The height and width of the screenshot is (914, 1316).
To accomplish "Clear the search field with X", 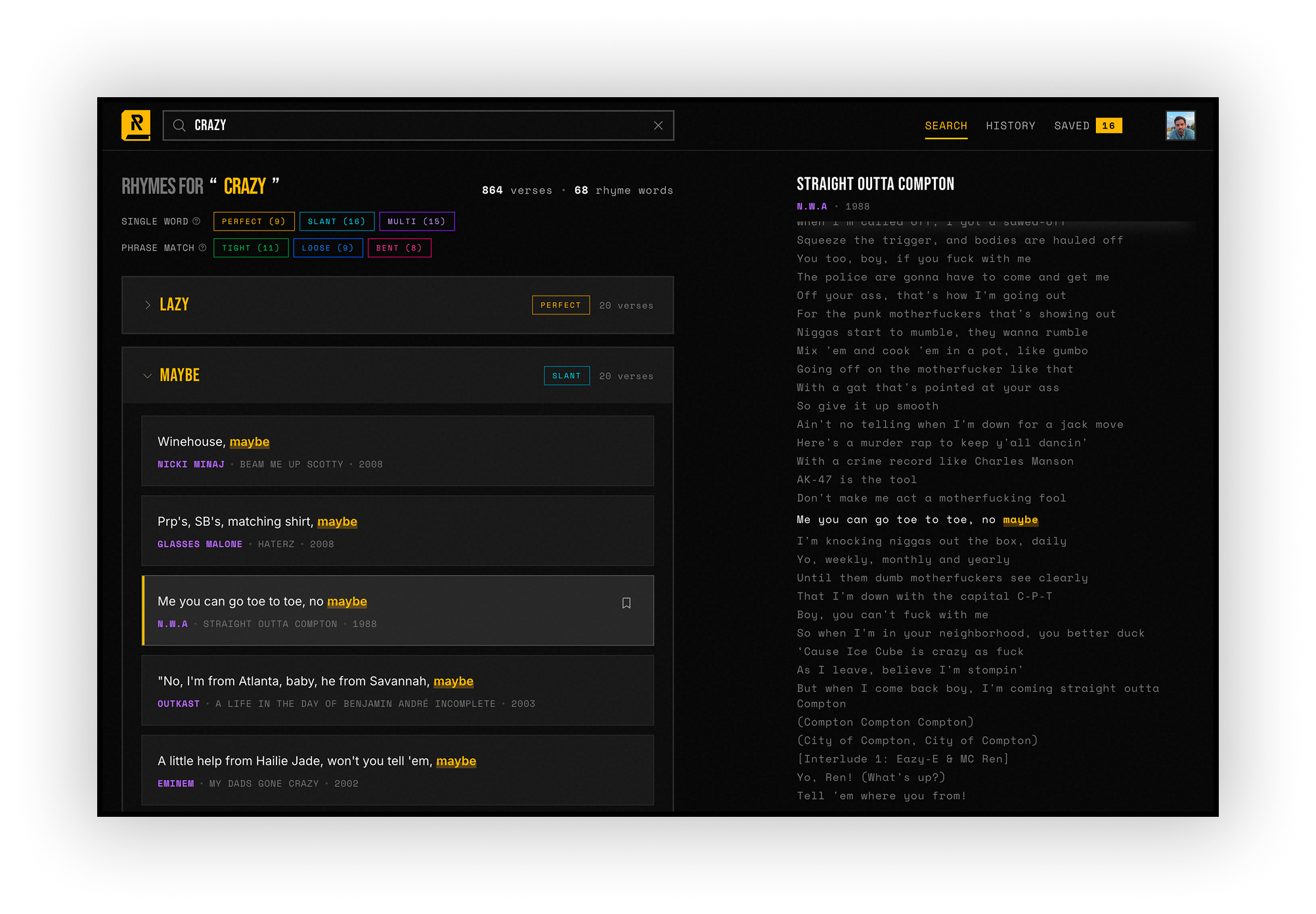I will (x=658, y=125).
